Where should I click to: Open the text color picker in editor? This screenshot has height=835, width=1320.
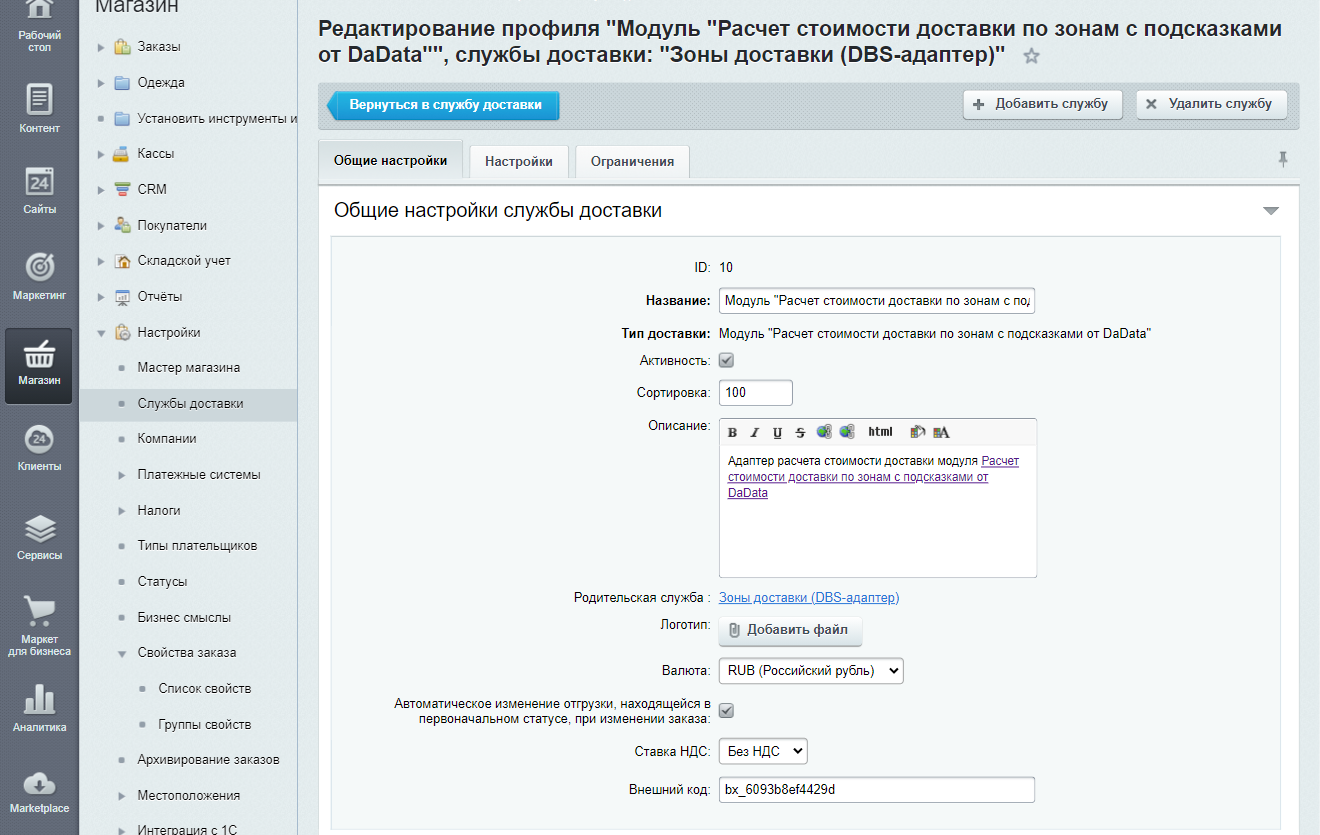[941, 432]
